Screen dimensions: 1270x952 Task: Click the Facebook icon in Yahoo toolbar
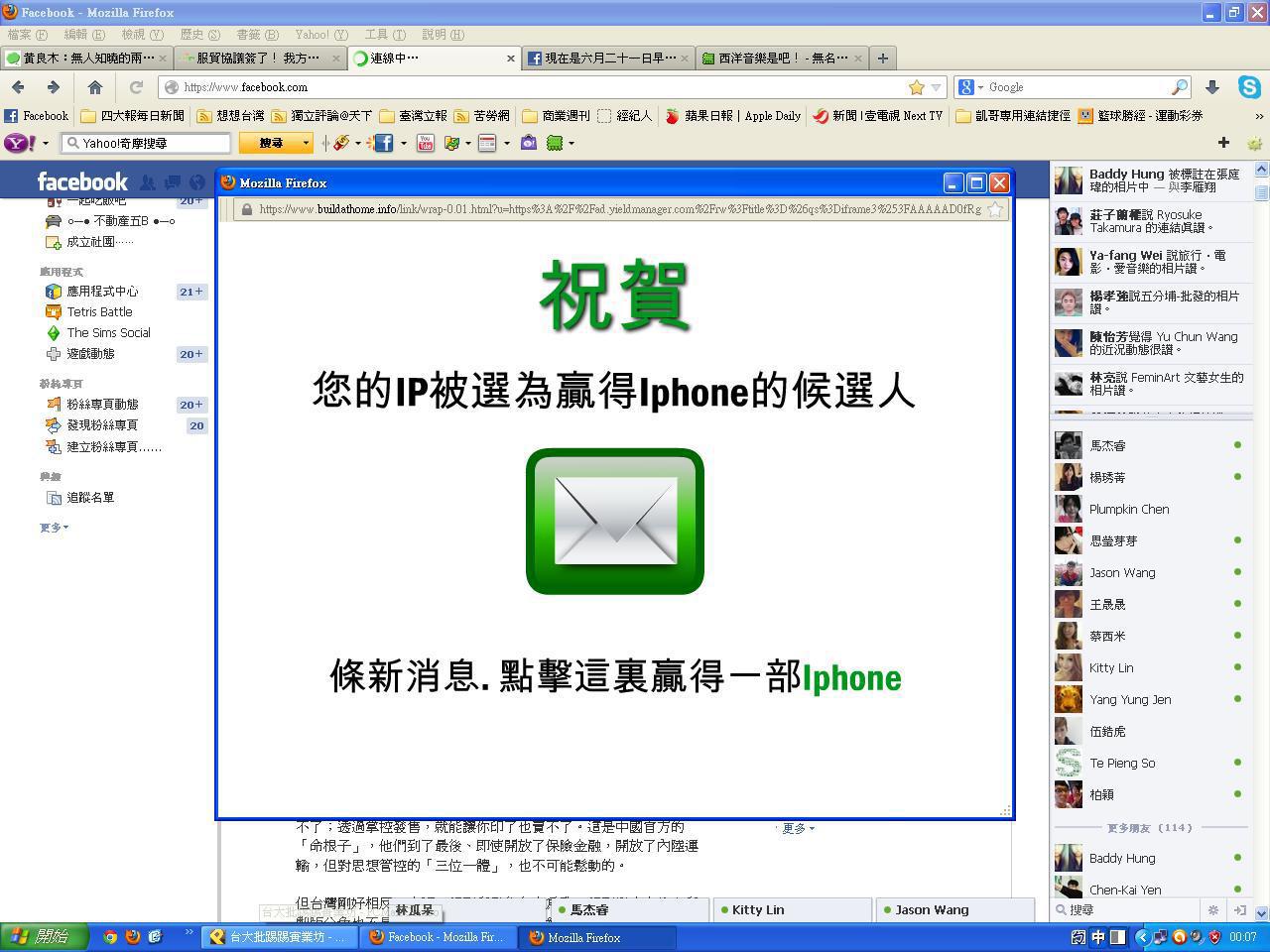tap(383, 143)
